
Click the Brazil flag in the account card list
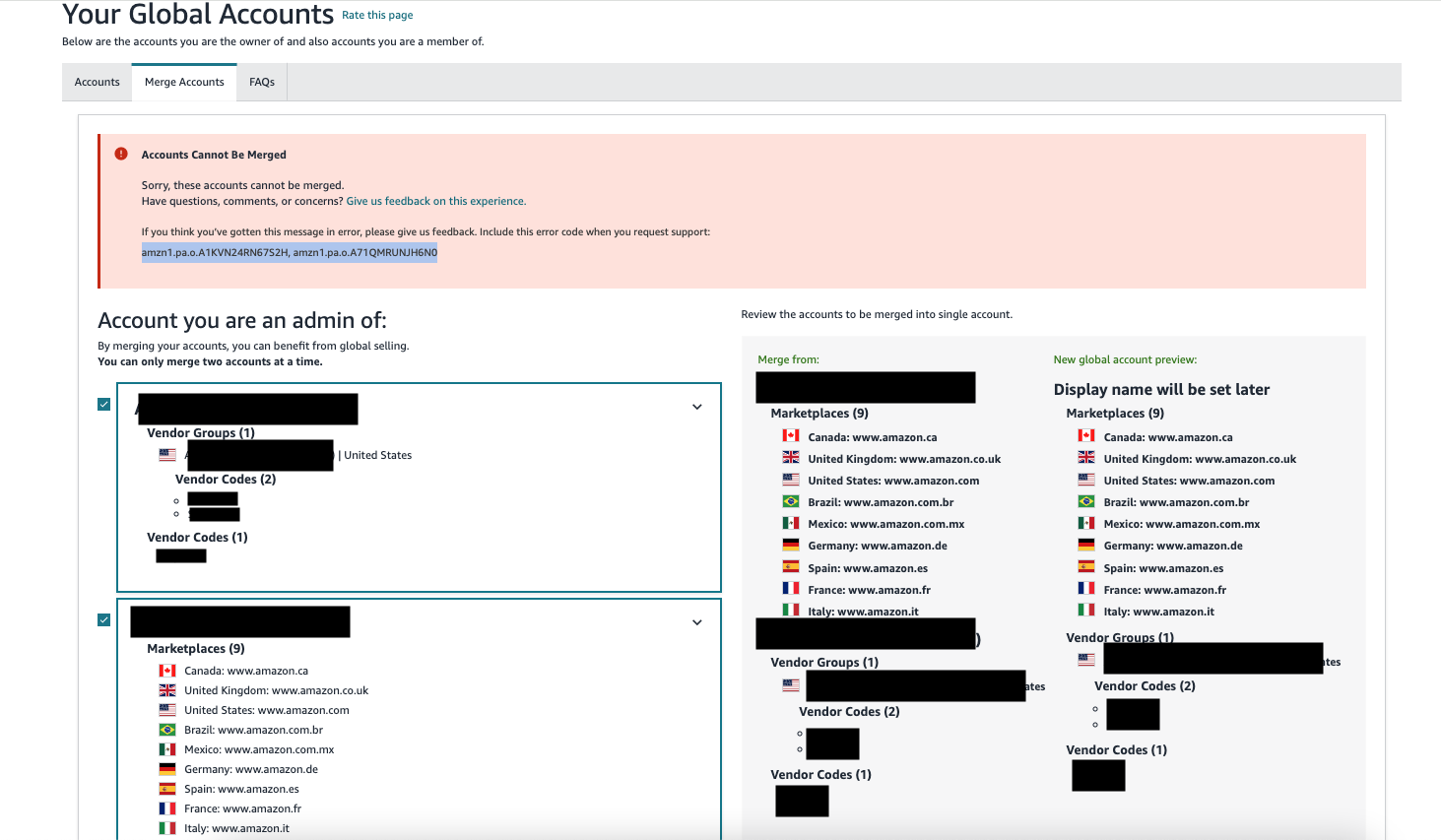coord(167,730)
